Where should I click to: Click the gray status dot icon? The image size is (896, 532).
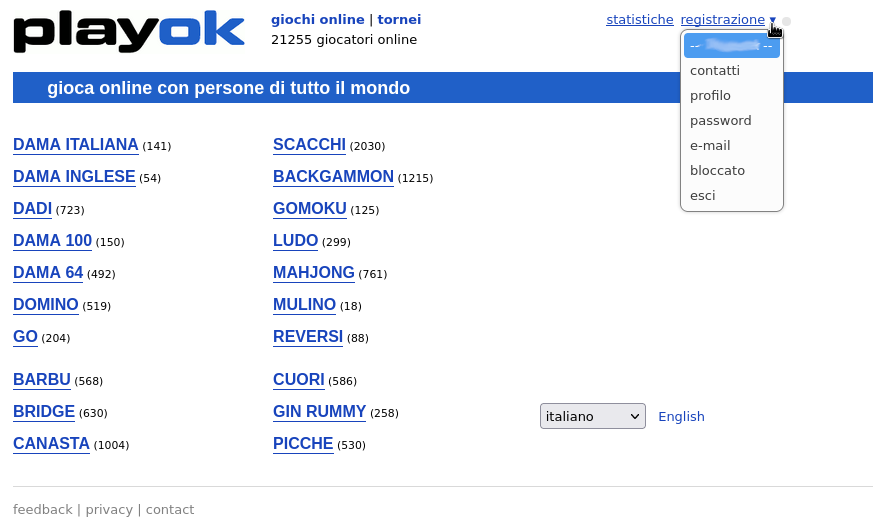[x=786, y=21]
